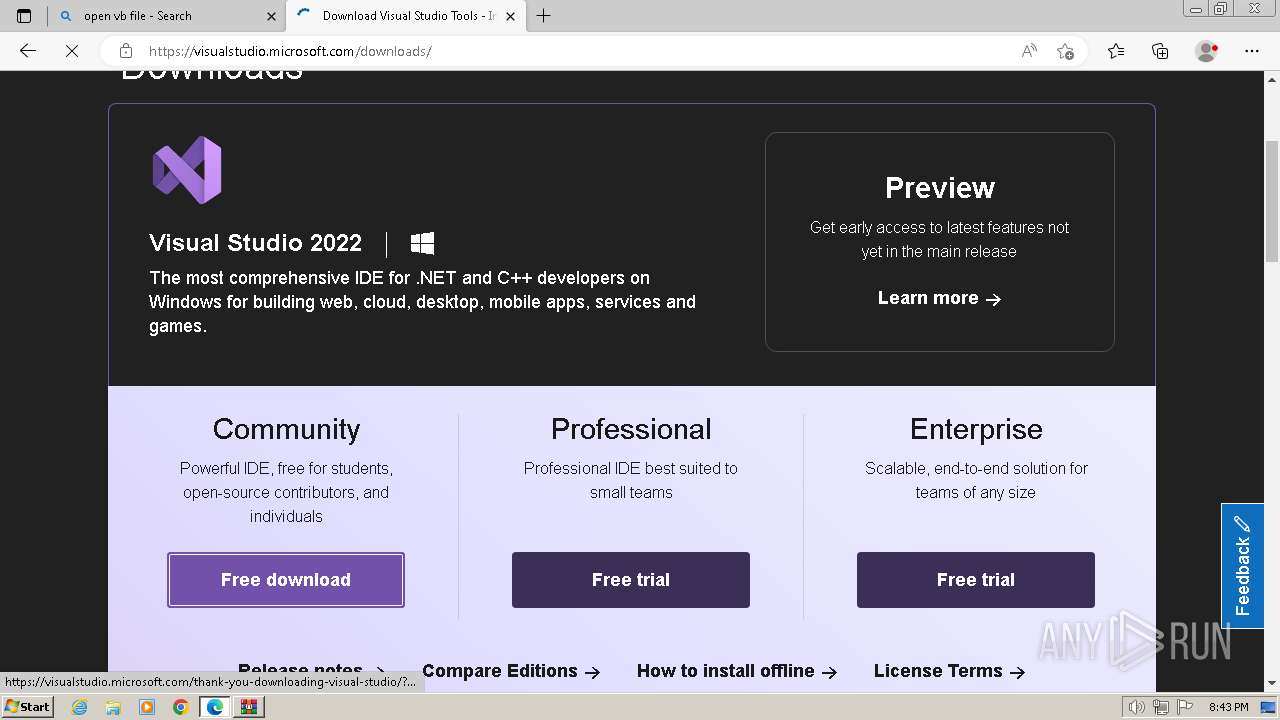Click the 'Visual Studio 2022' heading
Image resolution: width=1280 pixels, height=720 pixels.
pos(255,243)
